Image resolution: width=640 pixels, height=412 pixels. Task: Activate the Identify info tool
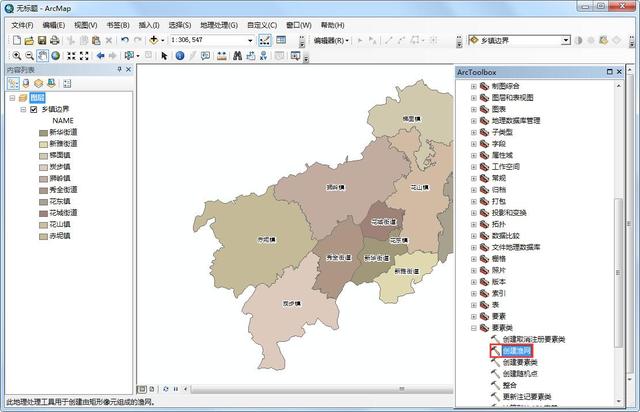180,56
